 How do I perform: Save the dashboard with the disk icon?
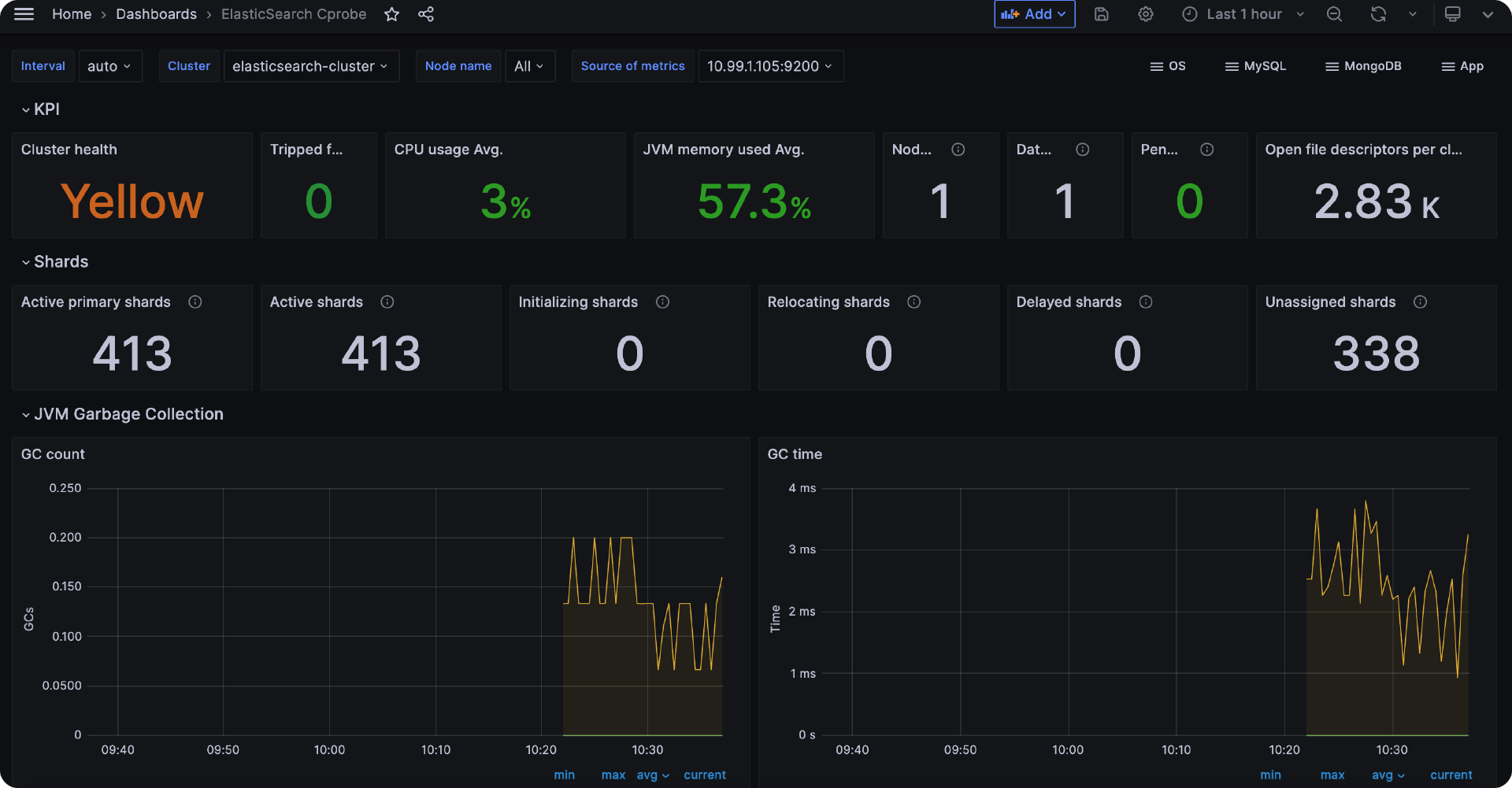tap(1102, 14)
